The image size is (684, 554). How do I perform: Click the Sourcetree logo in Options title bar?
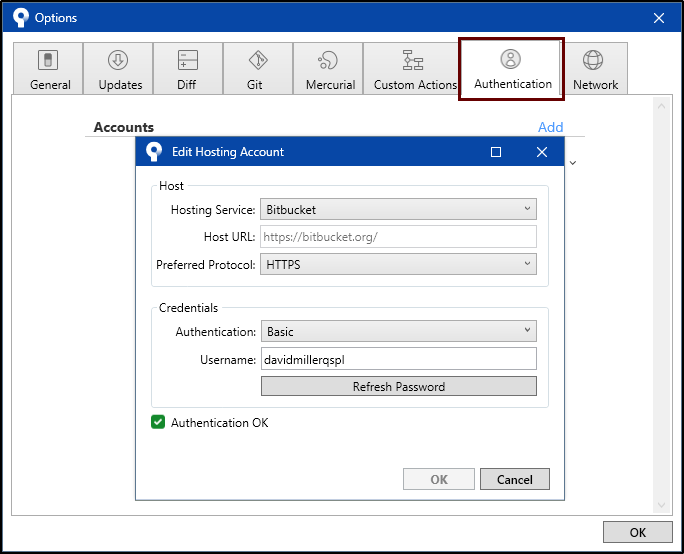pyautogui.click(x=19, y=18)
